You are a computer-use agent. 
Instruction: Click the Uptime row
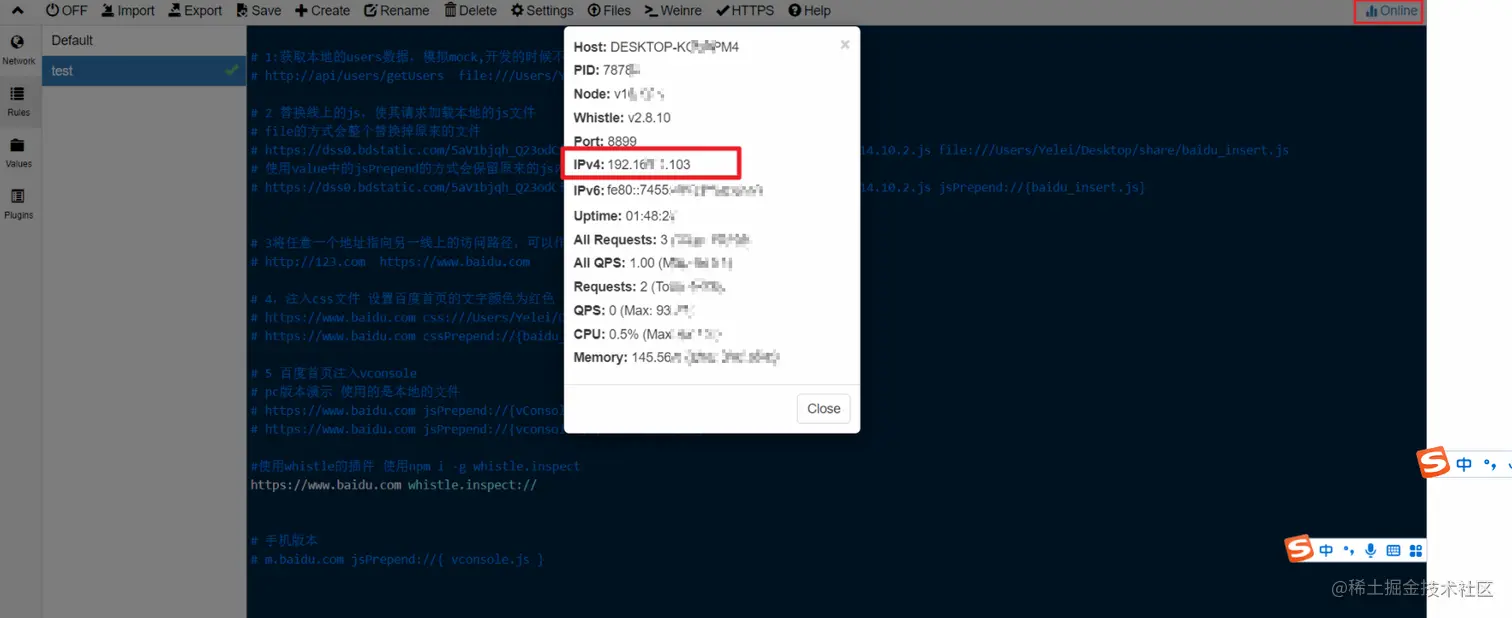(626, 216)
